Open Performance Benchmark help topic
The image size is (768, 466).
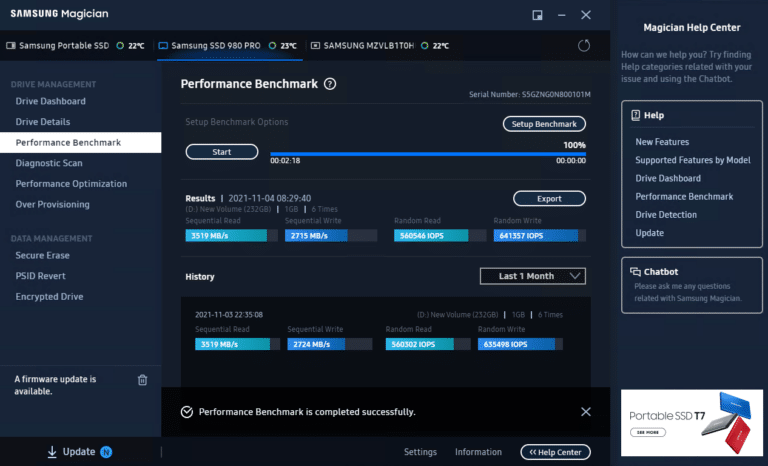click(684, 196)
